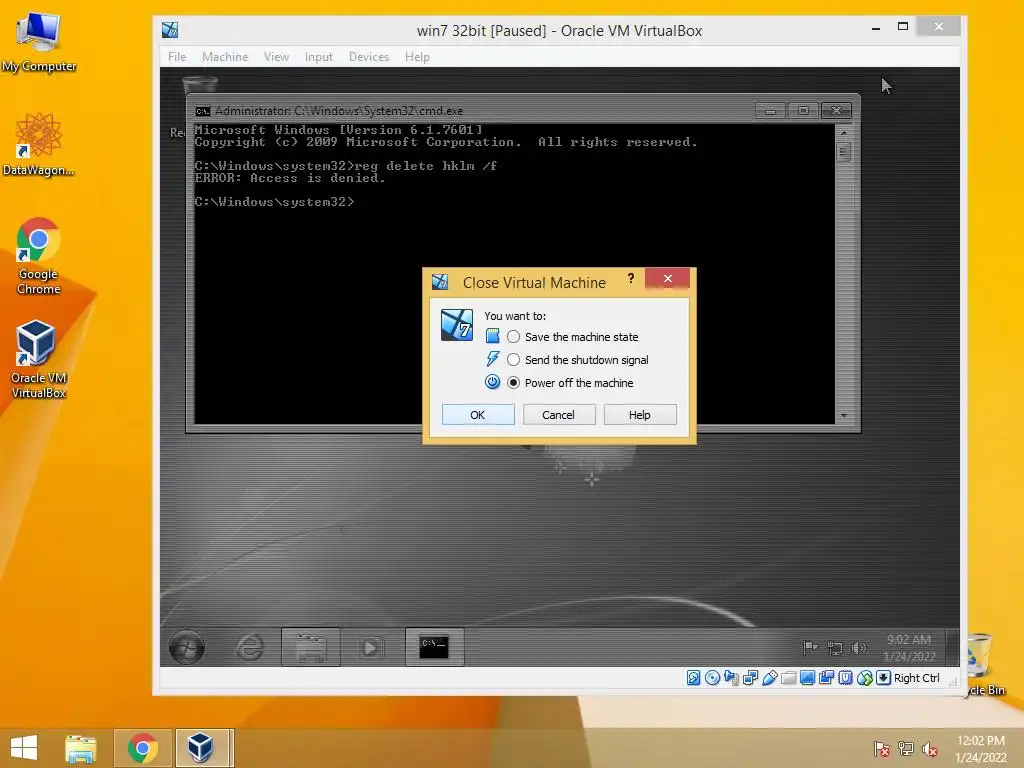Open the Machine menu in VirtualBox
The width and height of the screenshot is (1024, 768).
(x=225, y=57)
